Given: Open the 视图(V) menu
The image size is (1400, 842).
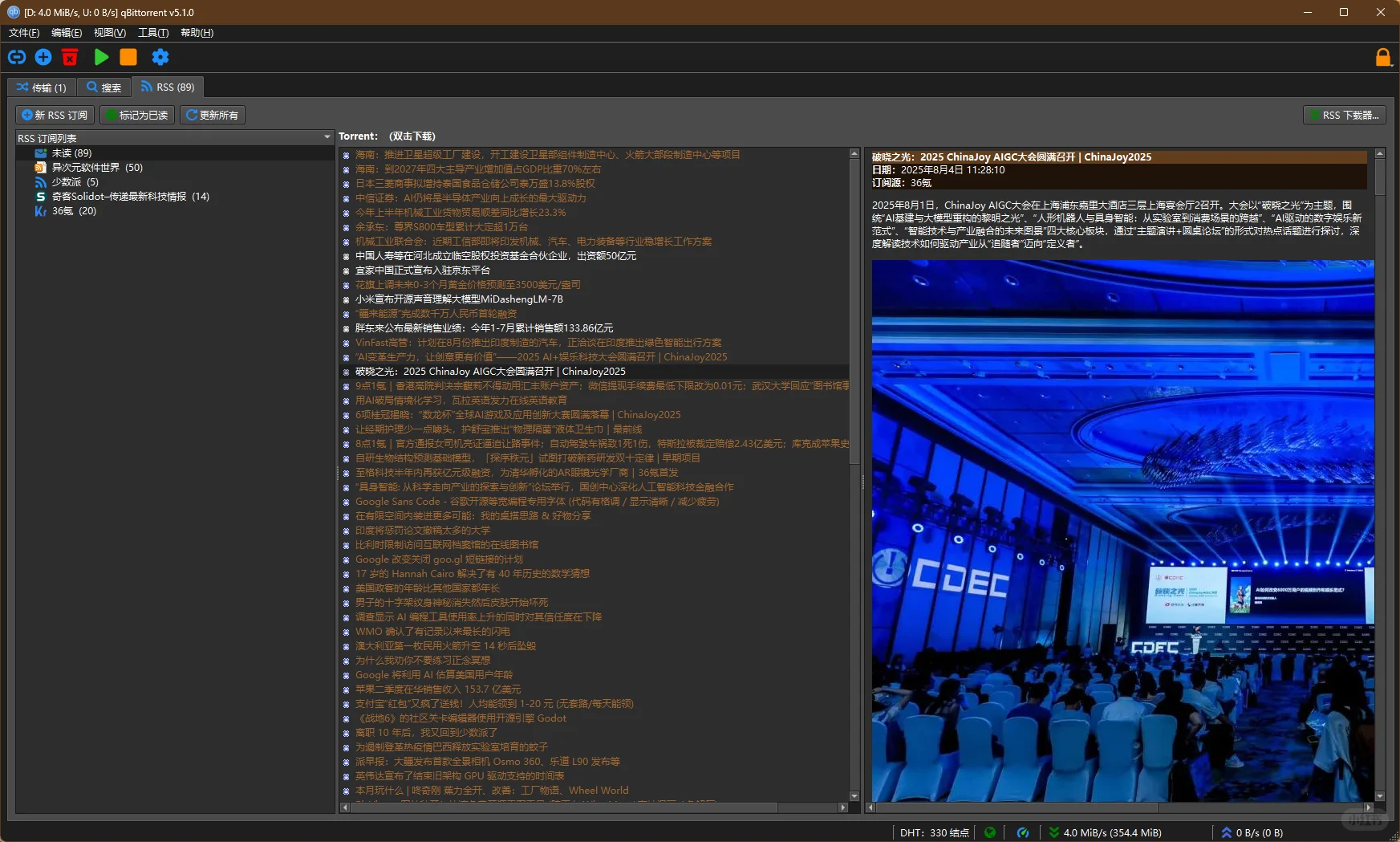Looking at the screenshot, I should (x=110, y=33).
